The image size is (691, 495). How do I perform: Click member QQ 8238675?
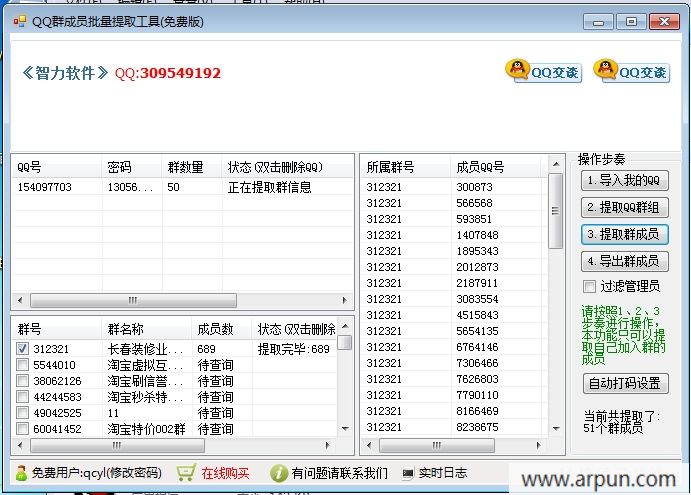pos(477,427)
